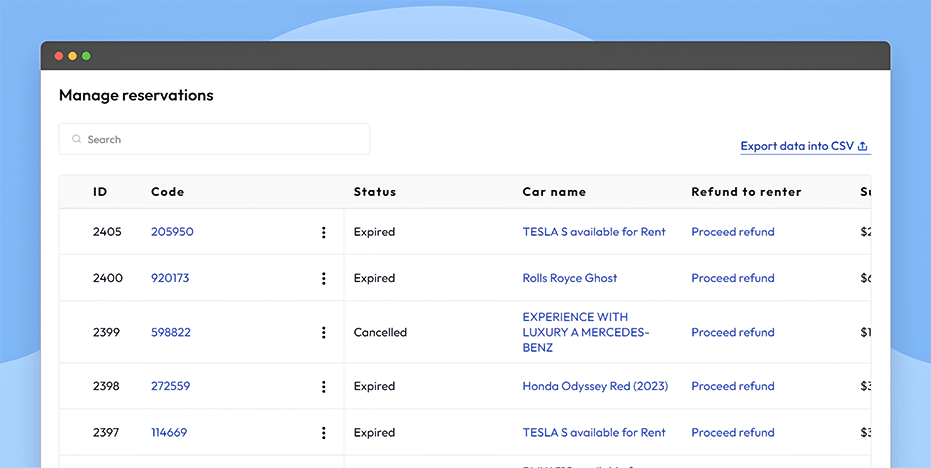This screenshot has height=468, width=931.
Task: Open the row menu for reservation 2405
Action: pos(324,232)
